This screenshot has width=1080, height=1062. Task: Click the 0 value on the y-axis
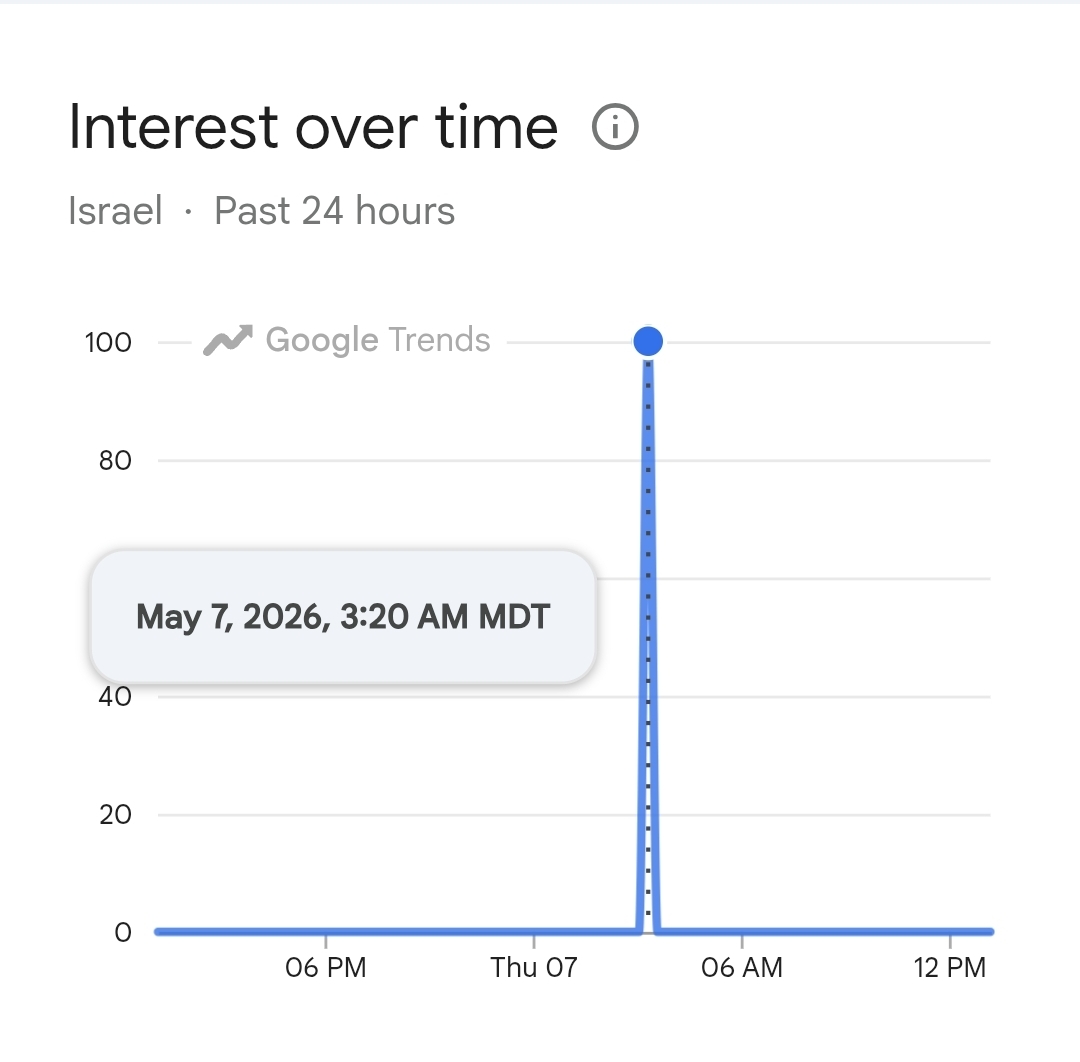(123, 933)
